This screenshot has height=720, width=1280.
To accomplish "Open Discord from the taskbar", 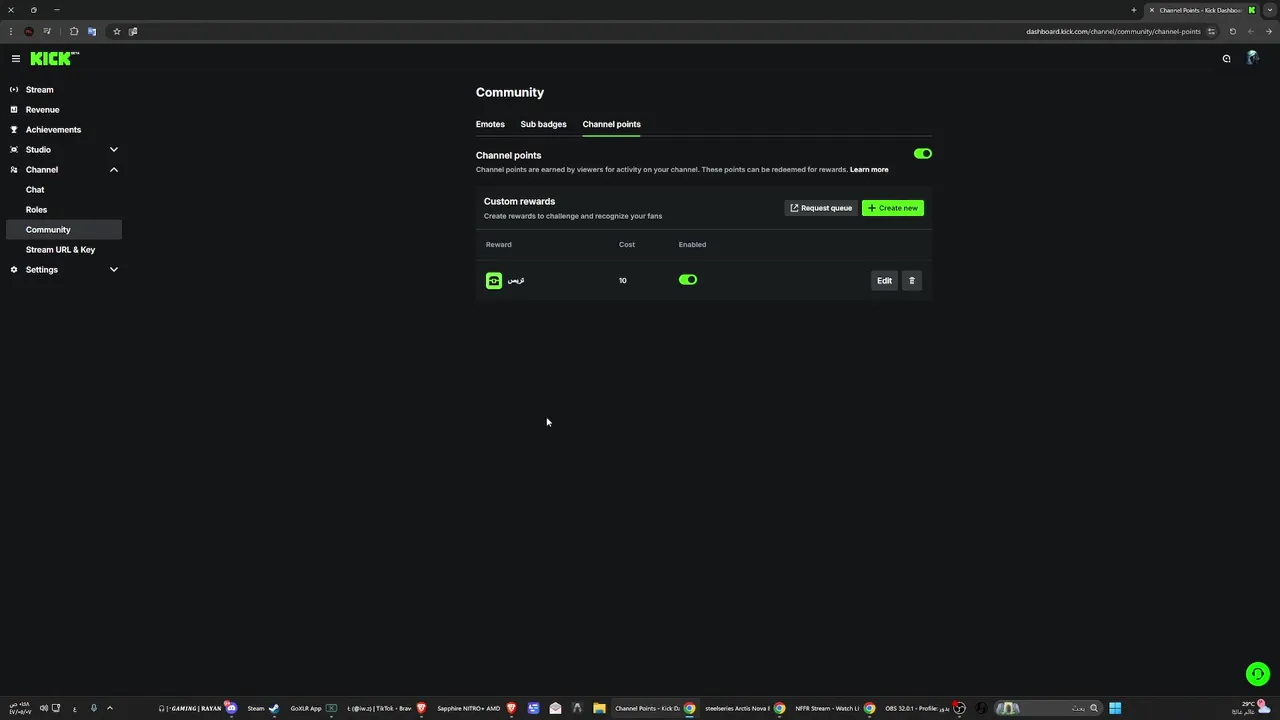I will pyautogui.click(x=197, y=708).
